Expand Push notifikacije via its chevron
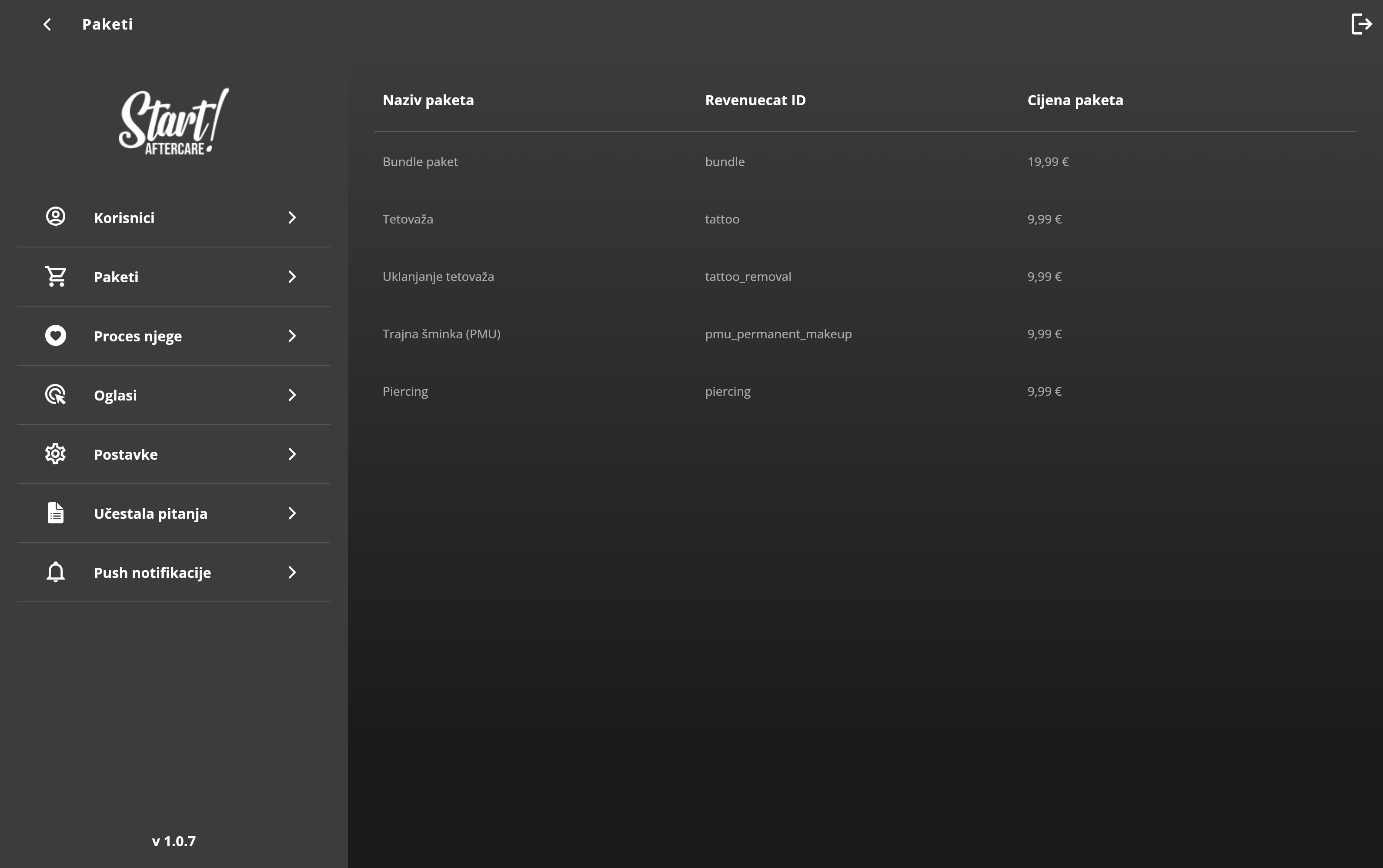This screenshot has height=868, width=1383. point(292,572)
